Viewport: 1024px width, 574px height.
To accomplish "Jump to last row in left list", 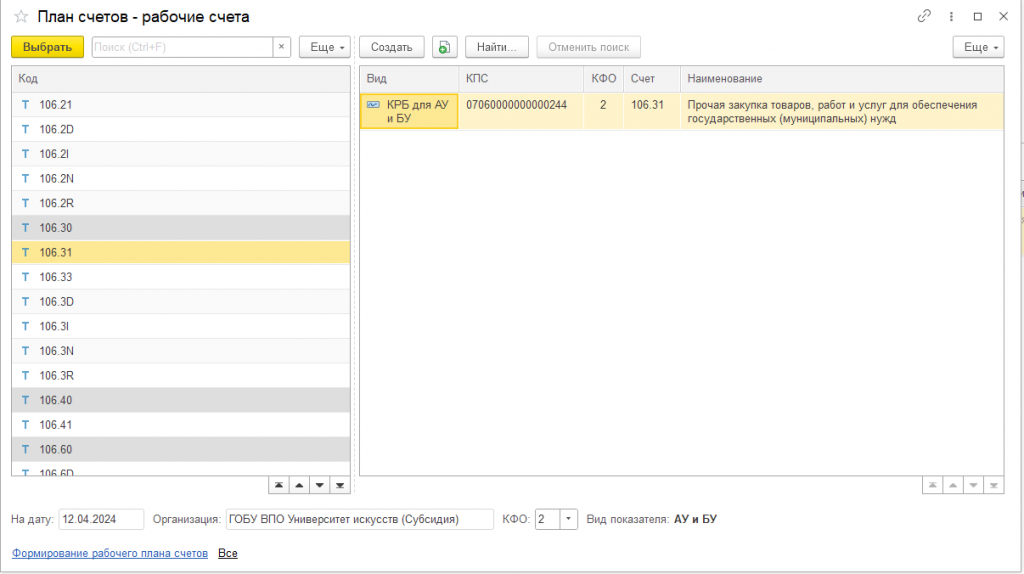I will click(x=340, y=485).
